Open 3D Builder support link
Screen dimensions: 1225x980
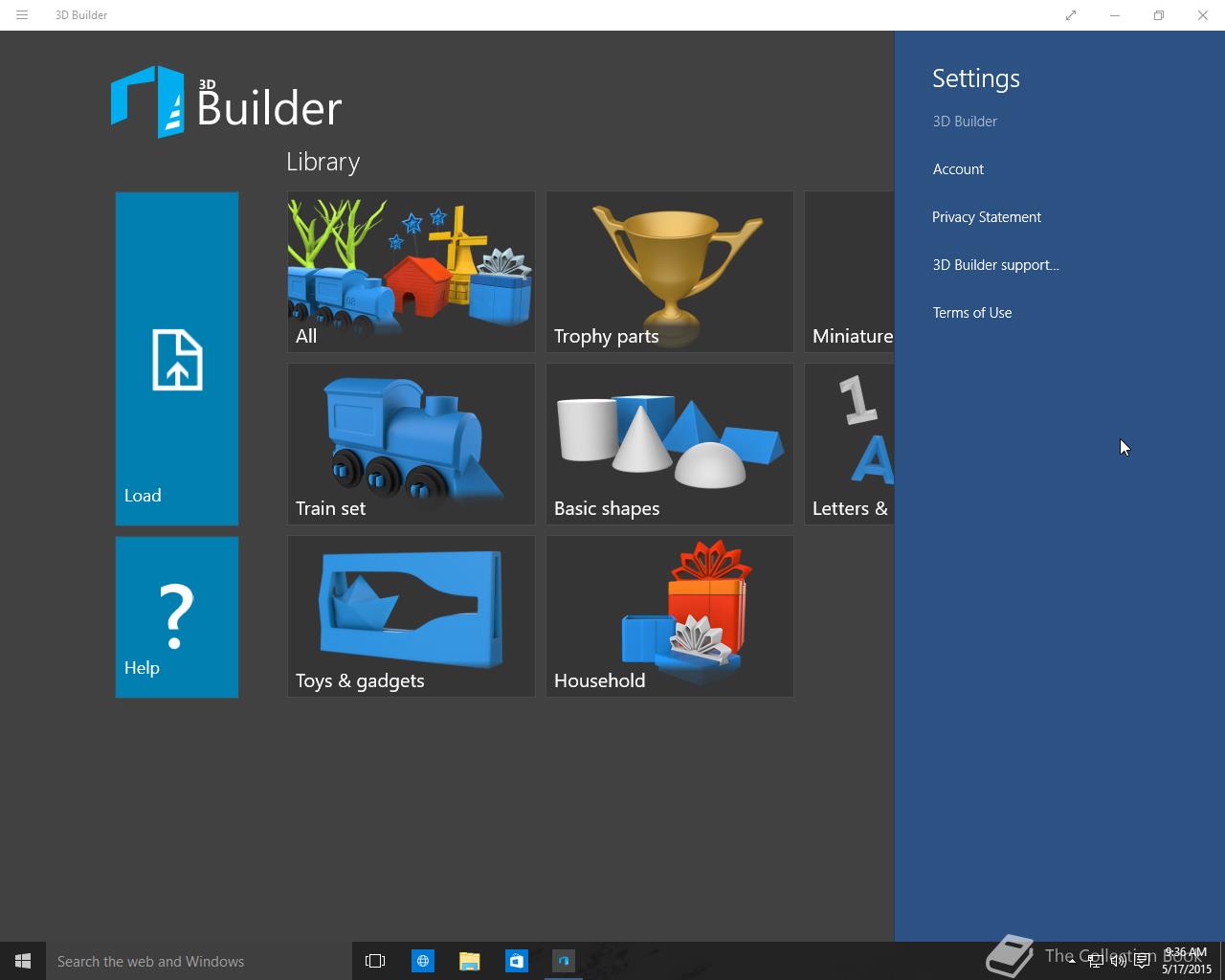coord(995,265)
